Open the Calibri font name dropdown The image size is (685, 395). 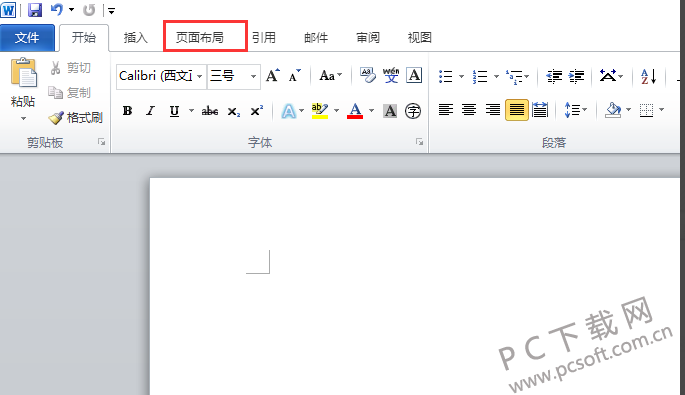tap(200, 76)
